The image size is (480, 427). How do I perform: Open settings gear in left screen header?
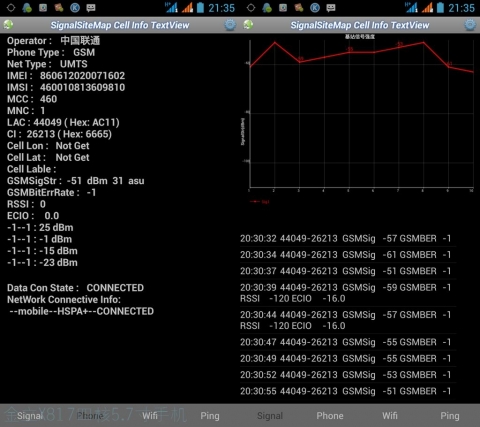pyautogui.click(x=230, y=25)
